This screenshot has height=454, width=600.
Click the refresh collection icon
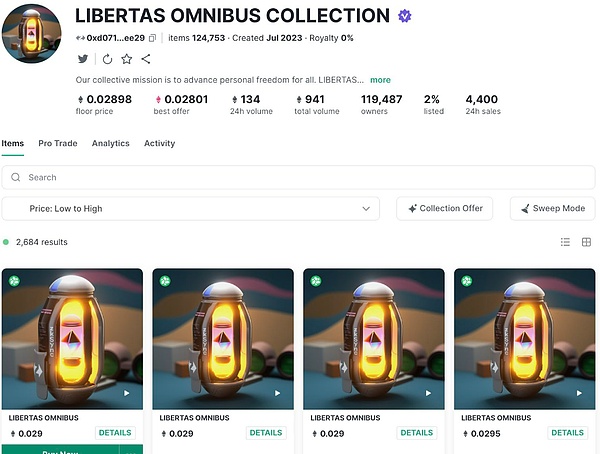click(x=107, y=59)
